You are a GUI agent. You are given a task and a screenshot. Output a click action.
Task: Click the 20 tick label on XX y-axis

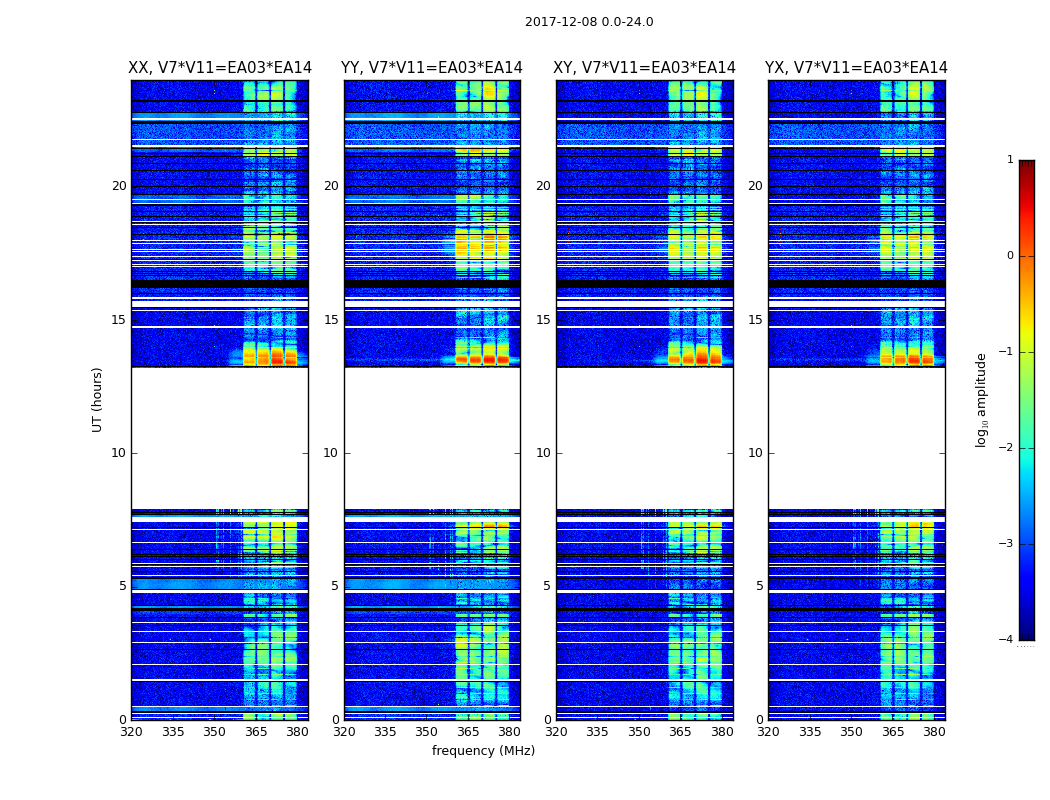click(119, 185)
